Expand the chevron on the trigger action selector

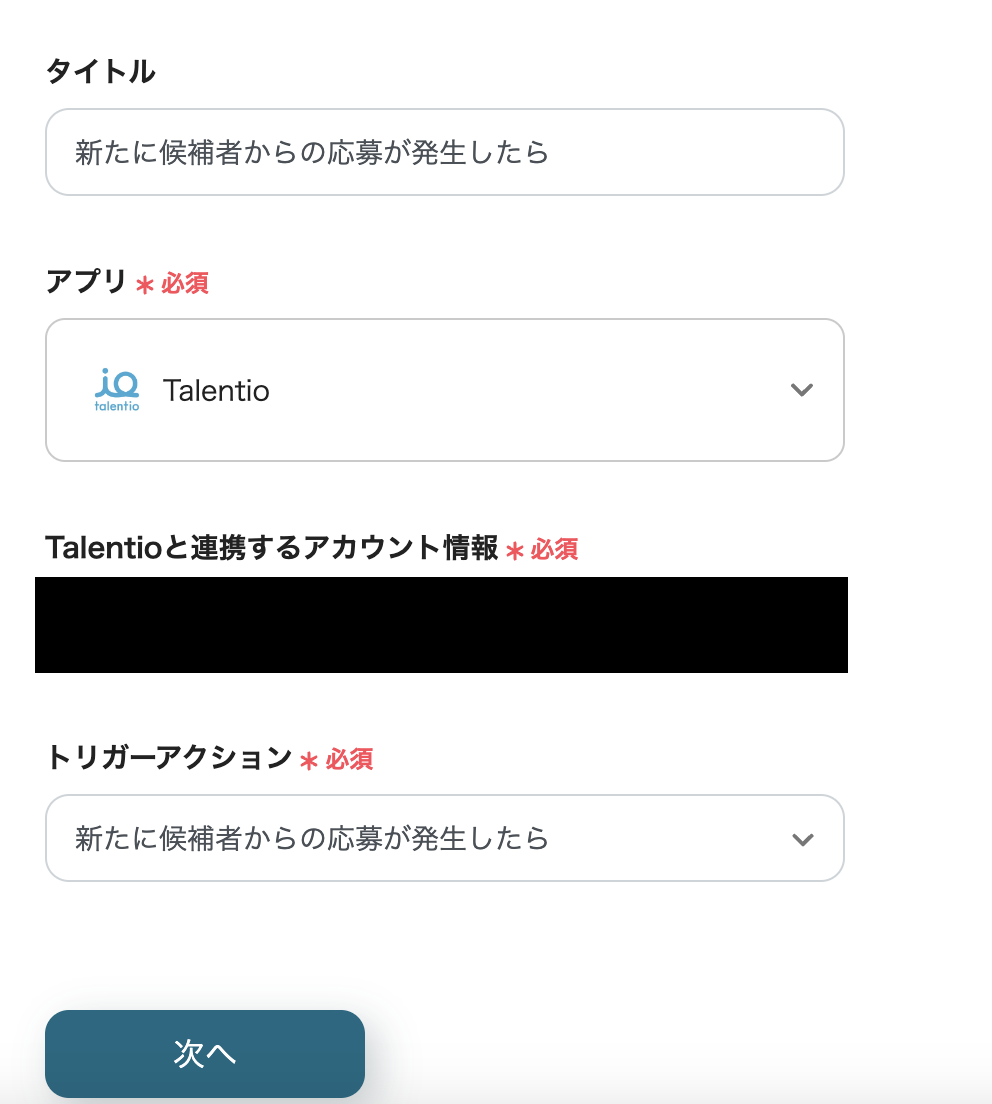(802, 838)
